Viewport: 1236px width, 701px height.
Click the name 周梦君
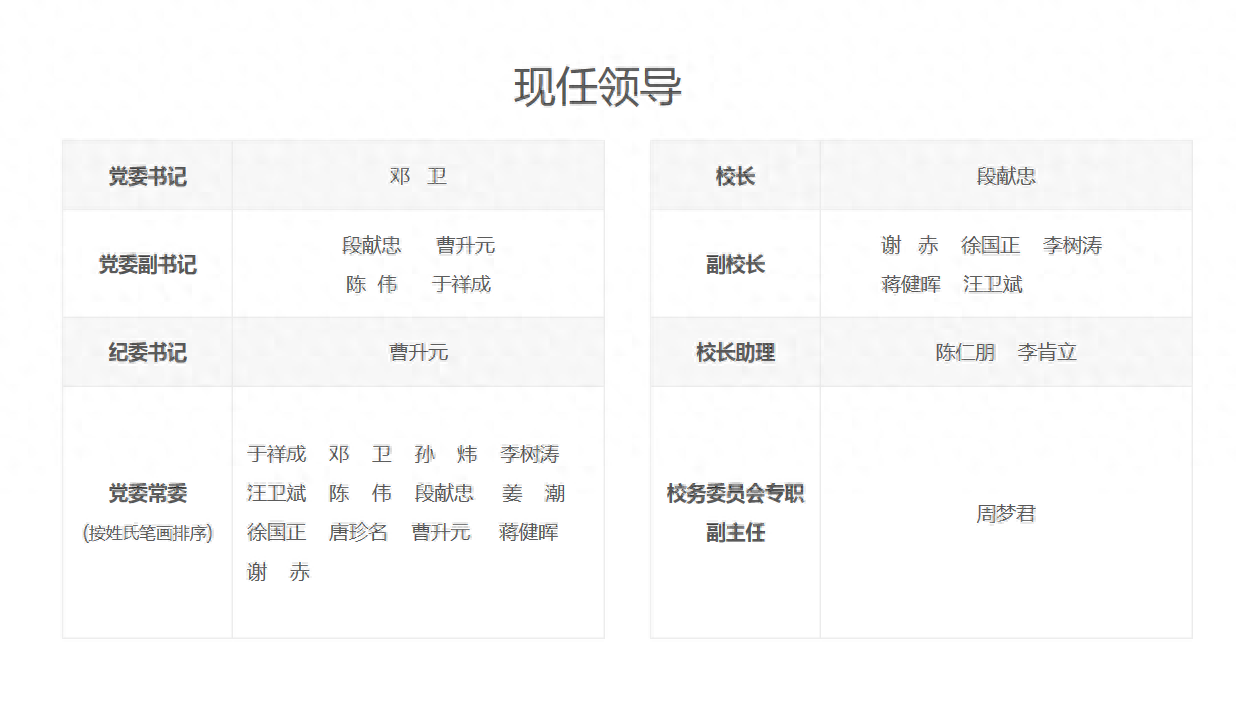click(x=1006, y=514)
